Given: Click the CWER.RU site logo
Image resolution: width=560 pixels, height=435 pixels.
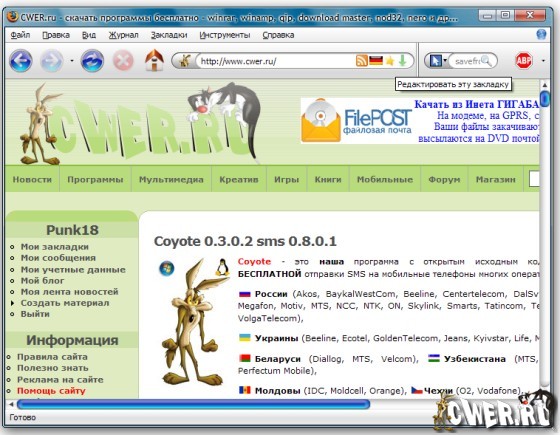Looking at the screenshot, I should tap(141, 123).
